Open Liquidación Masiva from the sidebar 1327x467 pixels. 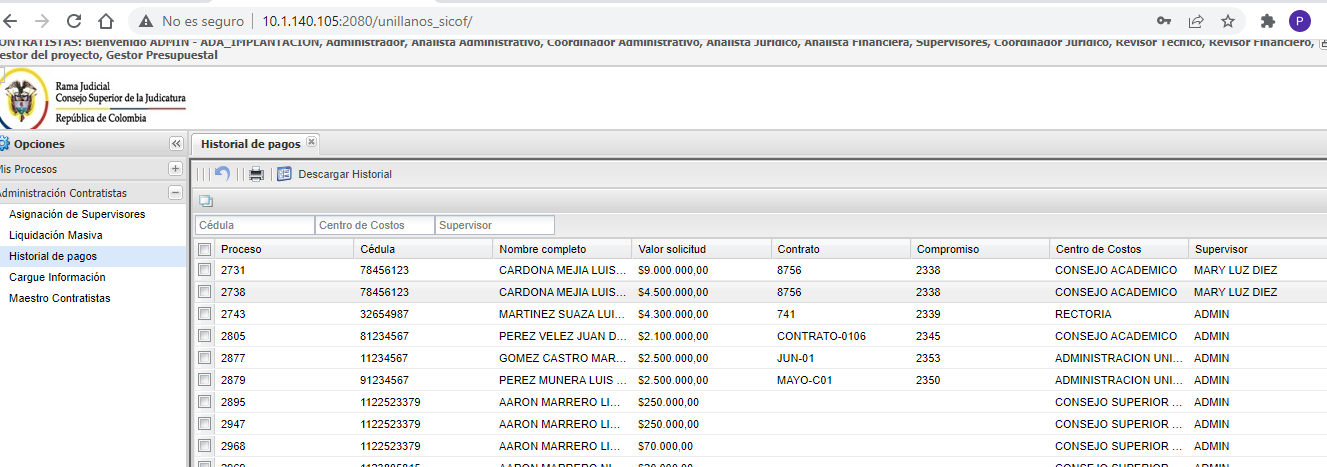(56, 235)
